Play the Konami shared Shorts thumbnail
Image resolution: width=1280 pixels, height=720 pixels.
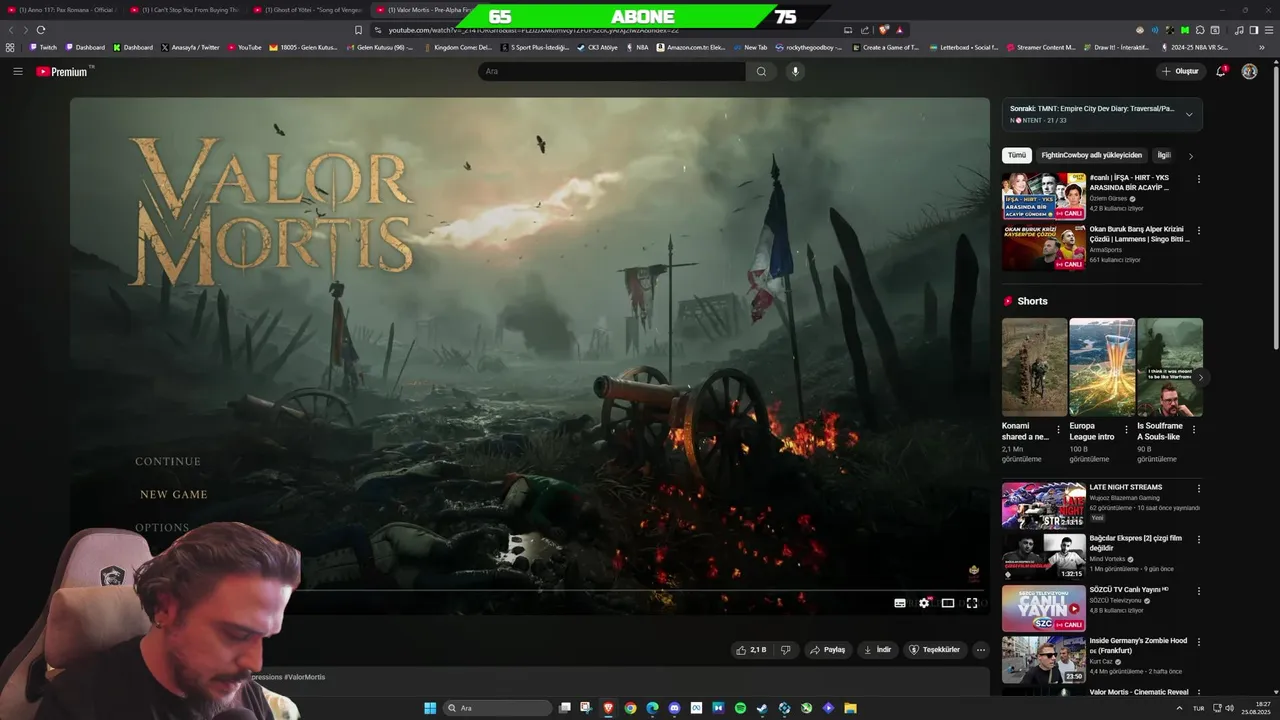click(1034, 367)
